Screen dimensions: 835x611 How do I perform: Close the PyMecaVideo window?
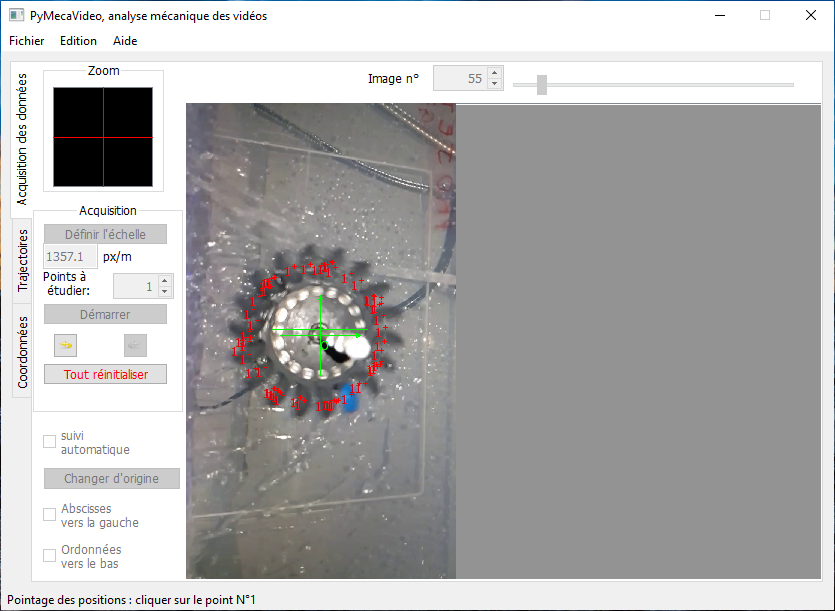pos(810,16)
